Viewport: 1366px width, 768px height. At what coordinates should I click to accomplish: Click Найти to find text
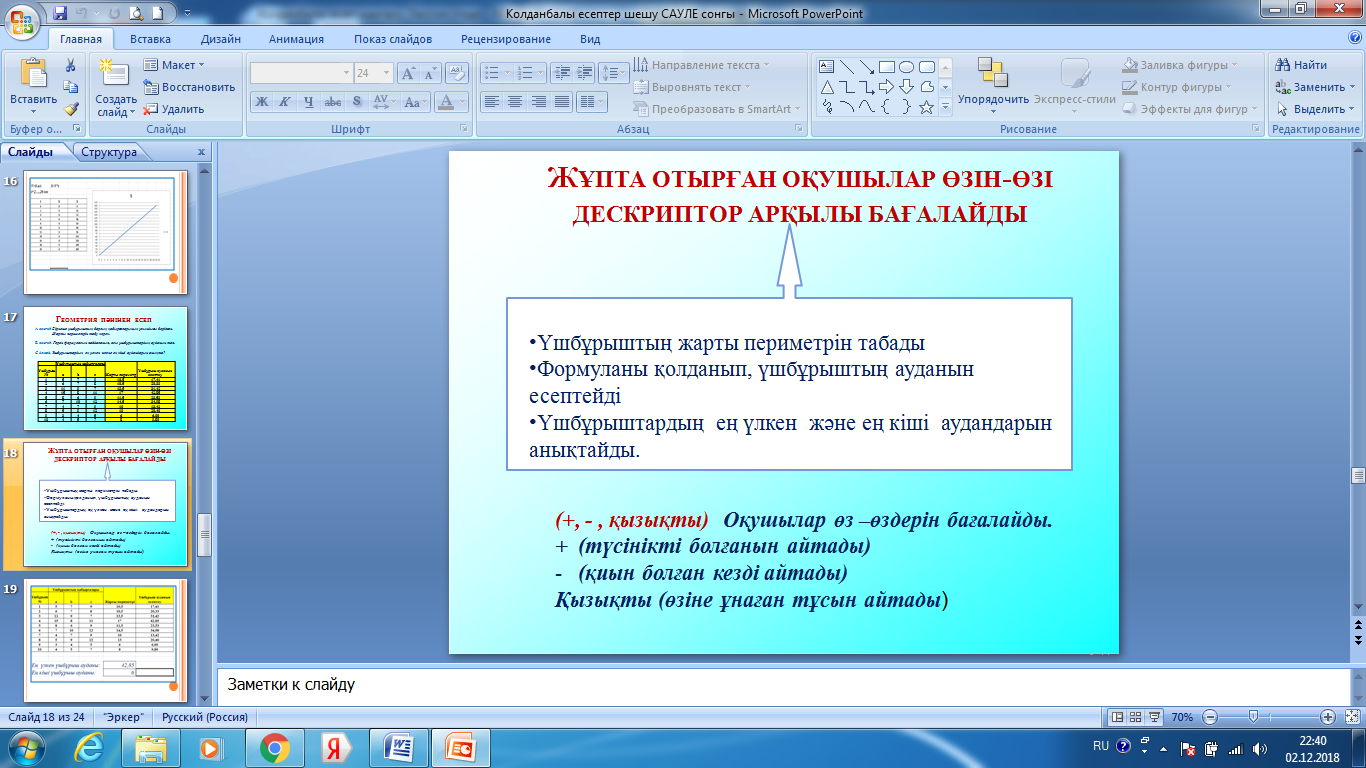point(1301,65)
